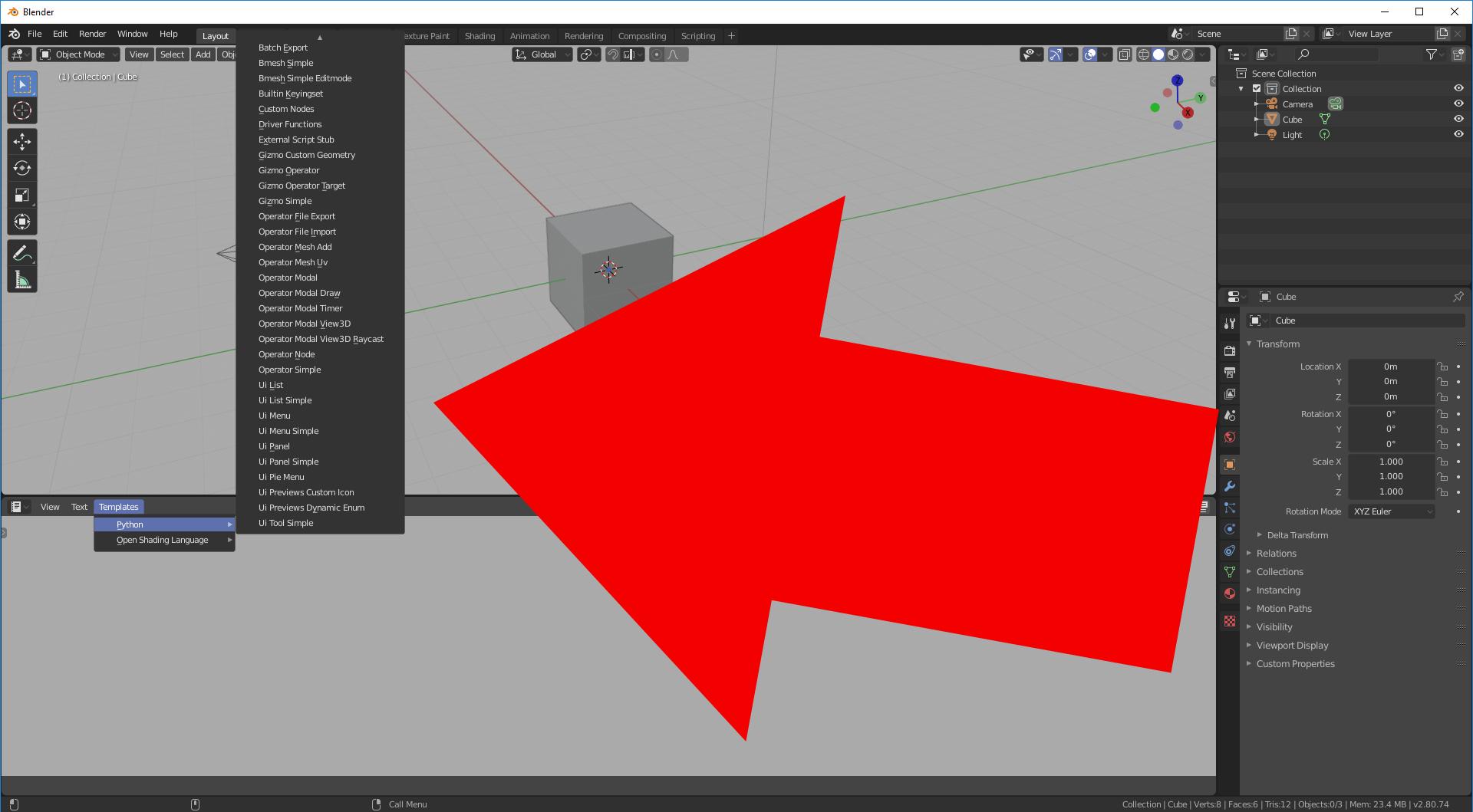Click the viewport Select menu button
The height and width of the screenshot is (812, 1473).
tap(172, 54)
